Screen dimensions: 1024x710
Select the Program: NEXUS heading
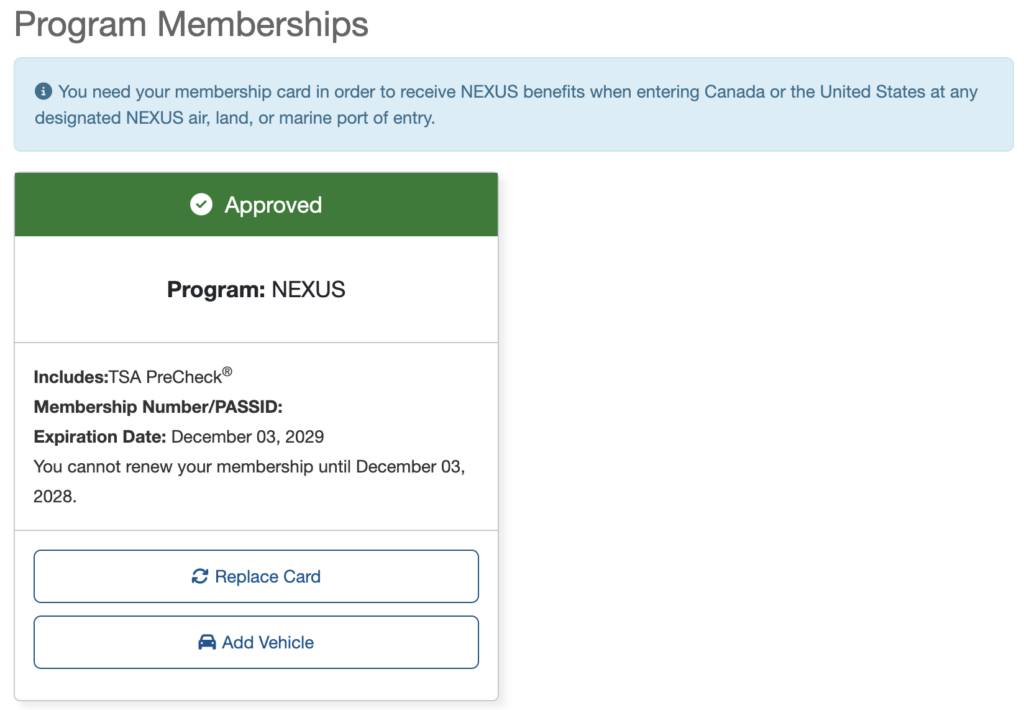coord(256,290)
